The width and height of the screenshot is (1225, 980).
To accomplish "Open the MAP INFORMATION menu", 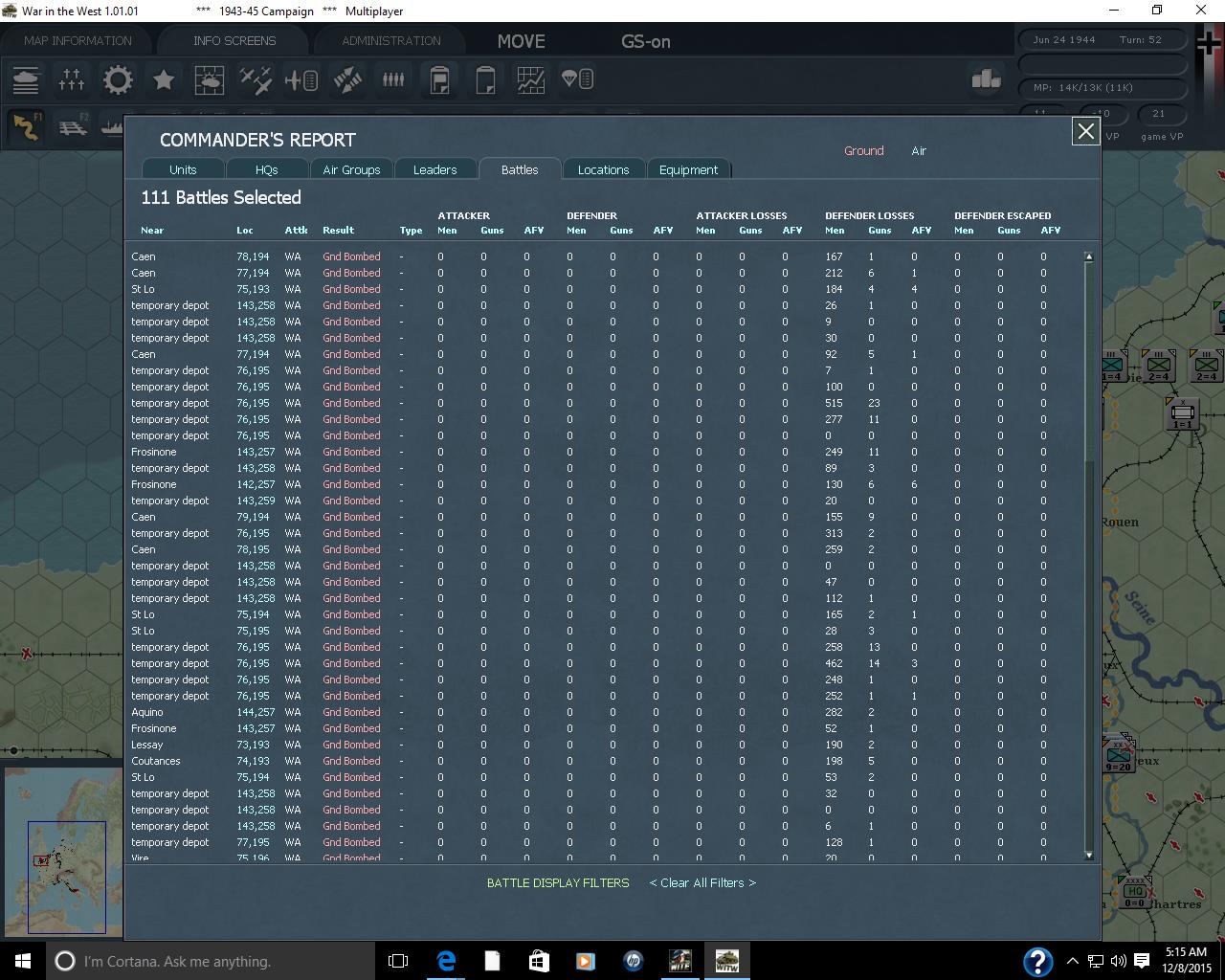I will click(x=78, y=41).
